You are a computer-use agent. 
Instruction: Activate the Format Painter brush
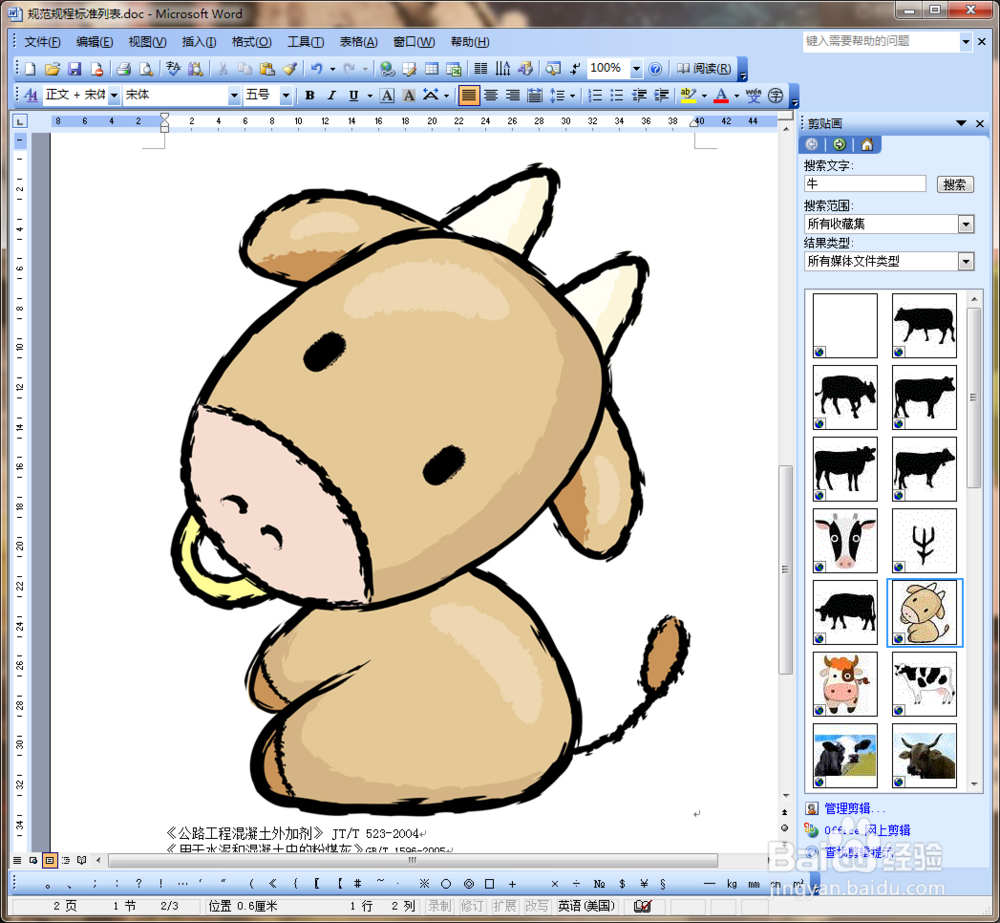pos(289,68)
